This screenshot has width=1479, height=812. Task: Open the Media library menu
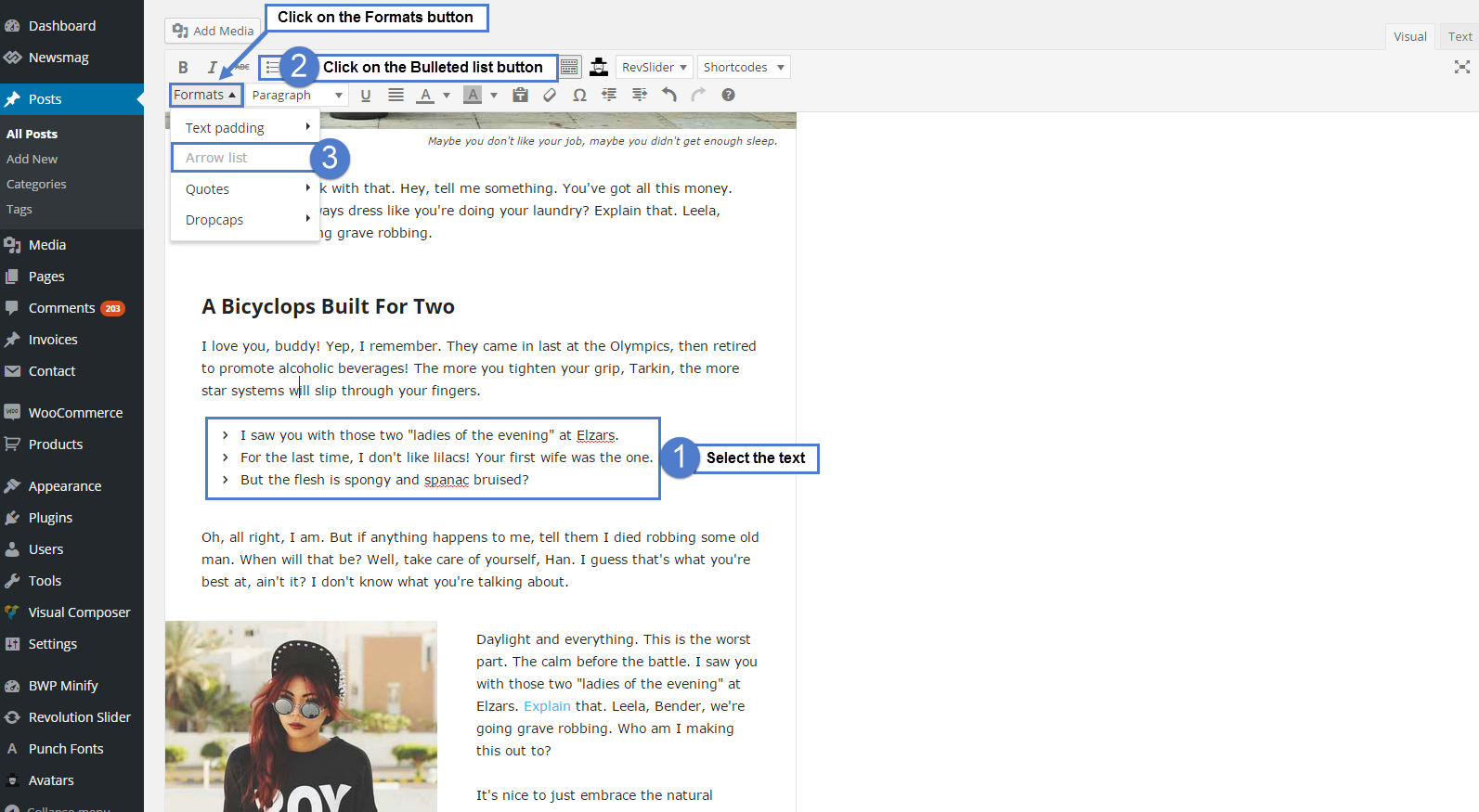(71, 245)
